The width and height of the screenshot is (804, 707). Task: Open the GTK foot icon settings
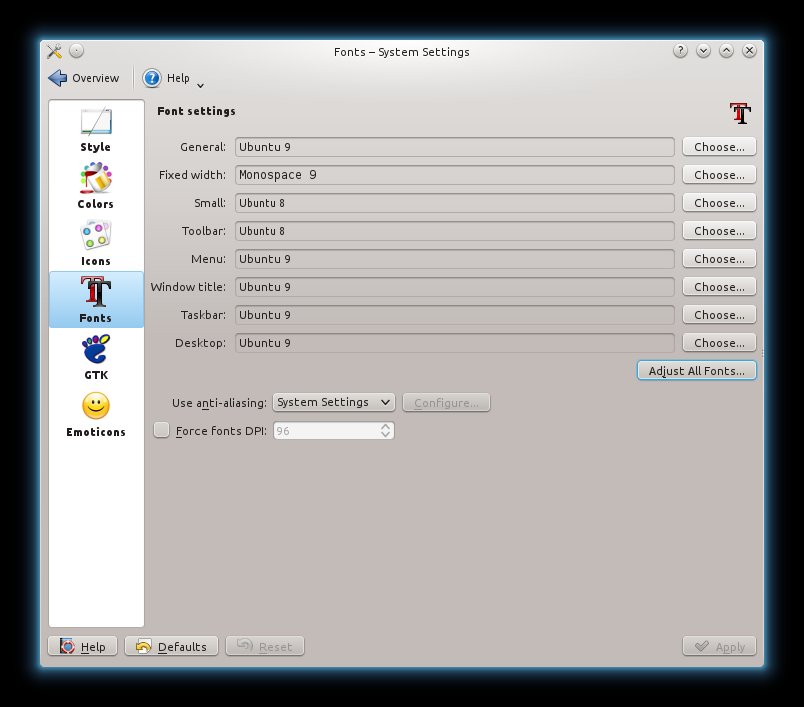point(96,349)
